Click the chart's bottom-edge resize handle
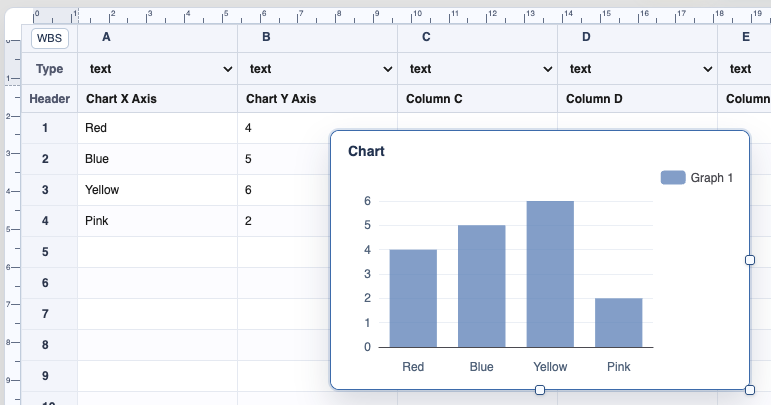771x405 pixels. pos(540,390)
